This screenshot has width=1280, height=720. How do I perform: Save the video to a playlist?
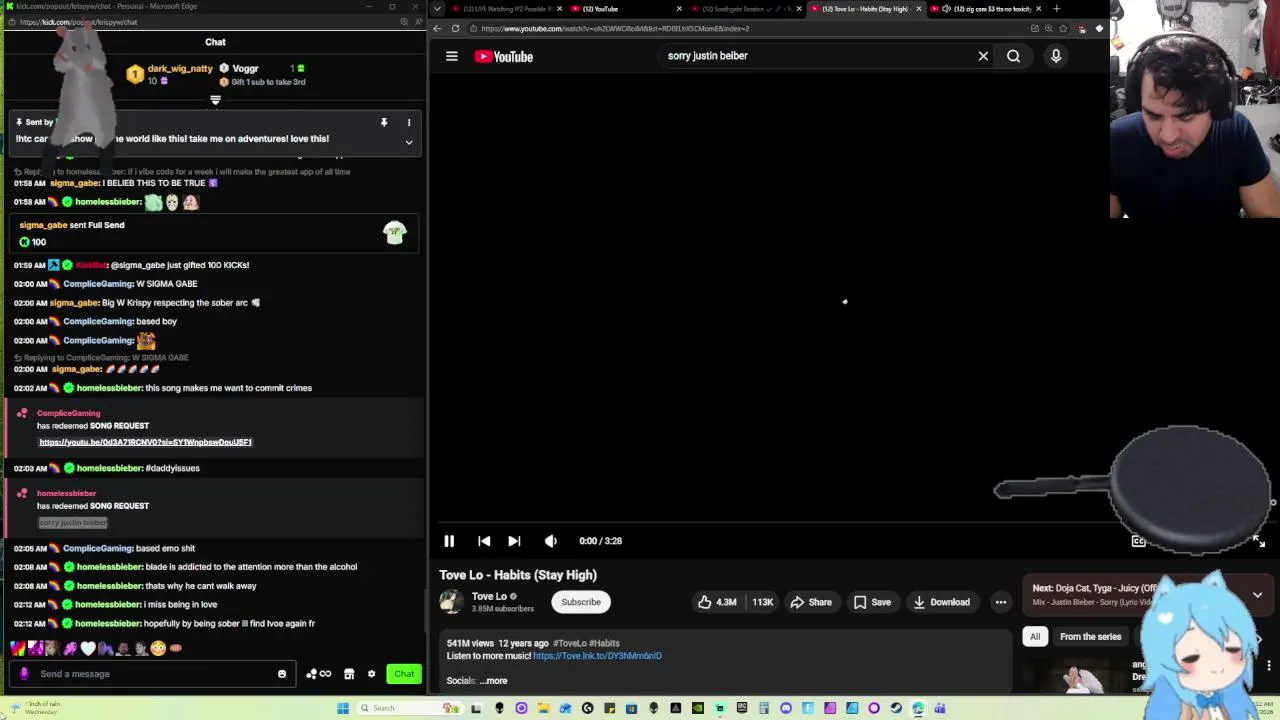coord(872,602)
